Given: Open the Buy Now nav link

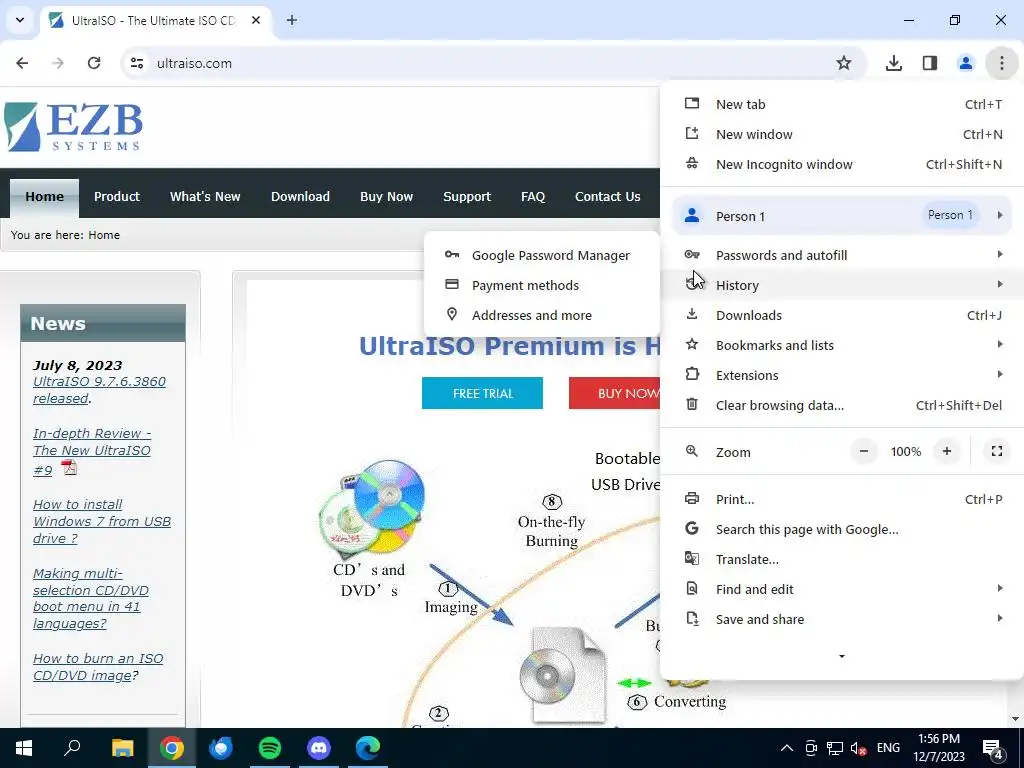Looking at the screenshot, I should pyautogui.click(x=387, y=197).
